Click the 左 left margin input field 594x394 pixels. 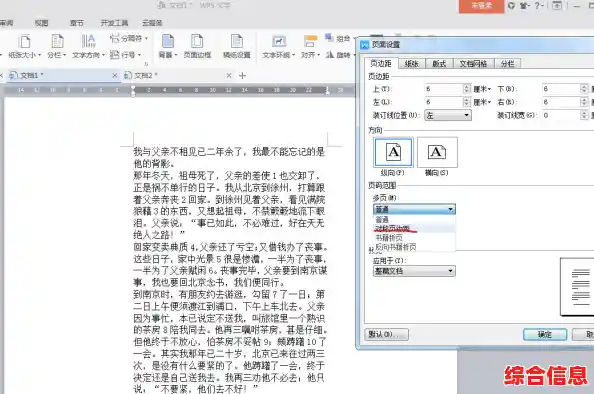[x=444, y=102]
